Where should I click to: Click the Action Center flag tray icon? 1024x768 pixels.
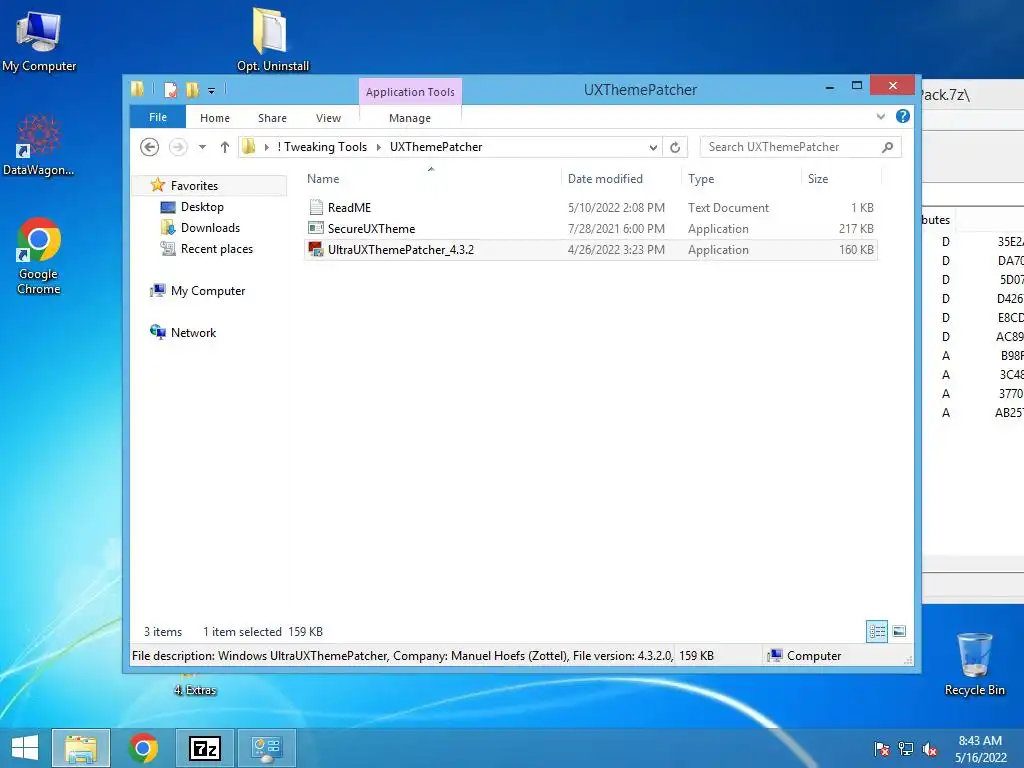[x=881, y=749]
